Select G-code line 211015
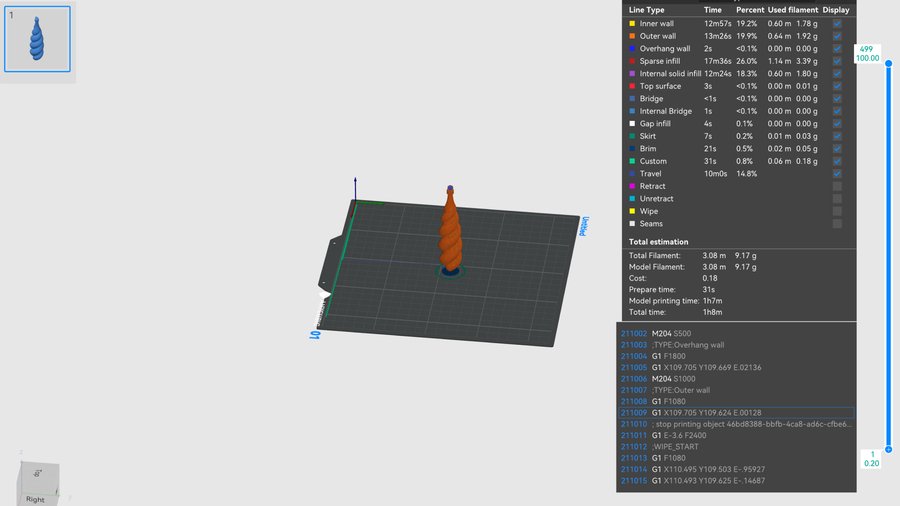This screenshot has height=506, width=900. pyautogui.click(x=736, y=481)
